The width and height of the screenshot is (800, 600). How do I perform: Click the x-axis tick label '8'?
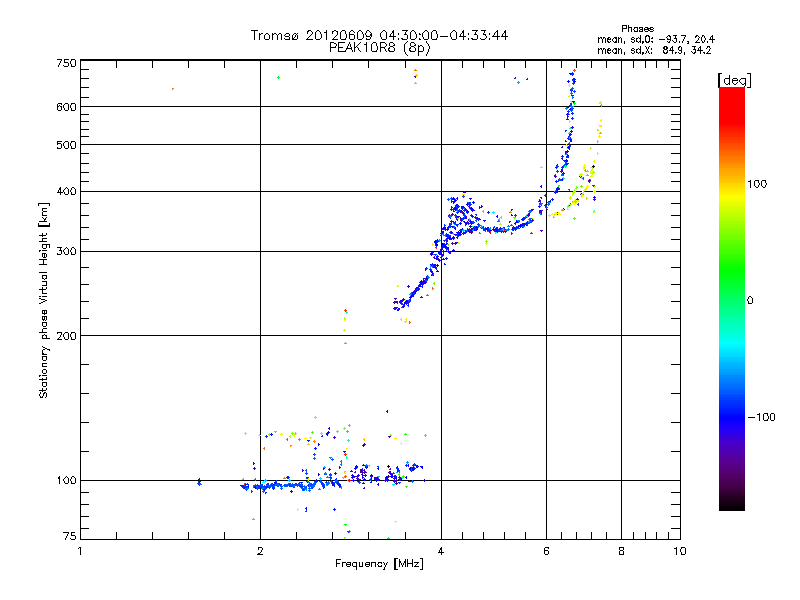tap(621, 552)
